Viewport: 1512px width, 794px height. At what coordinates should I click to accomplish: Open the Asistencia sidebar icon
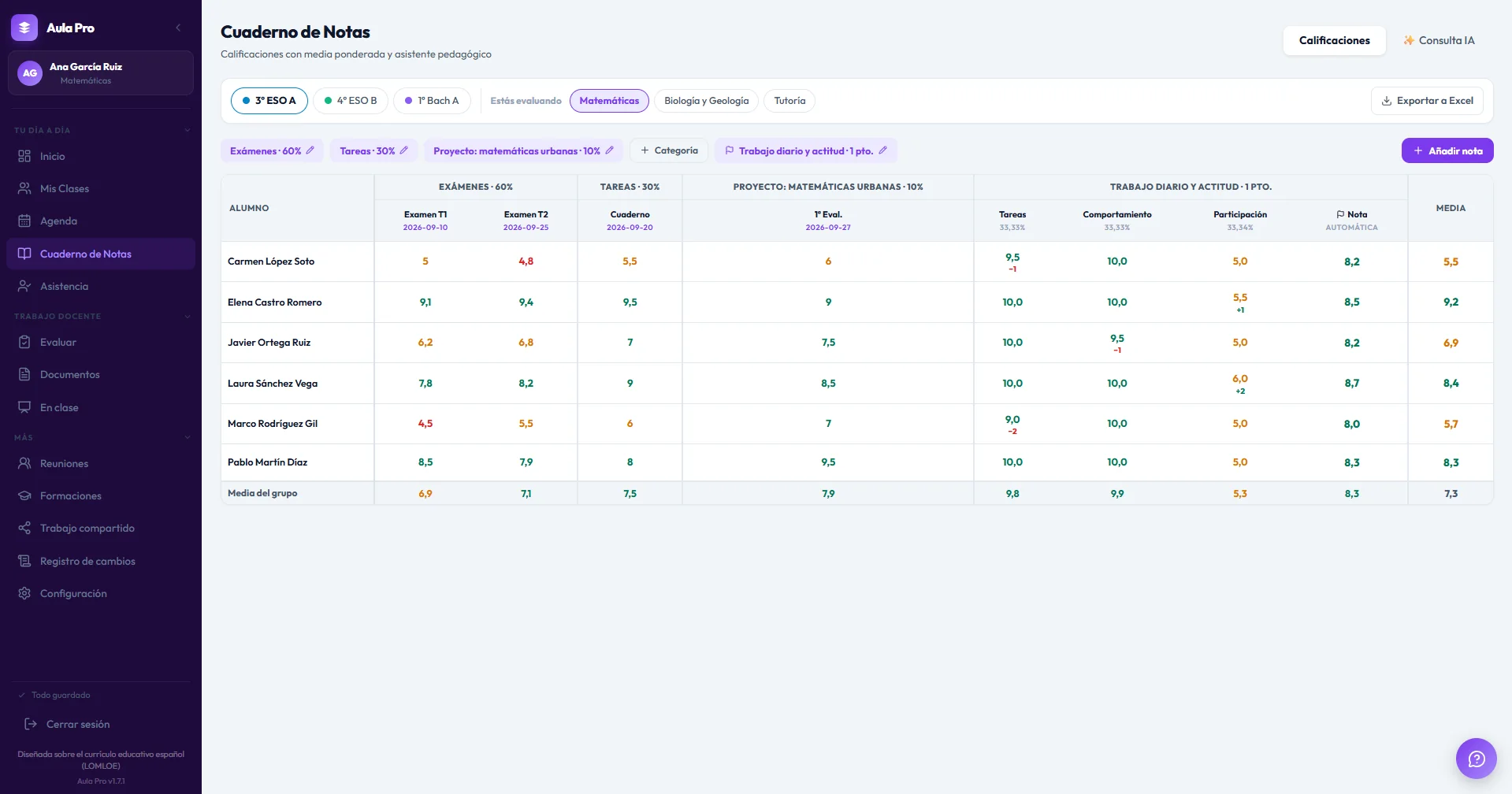[24, 286]
